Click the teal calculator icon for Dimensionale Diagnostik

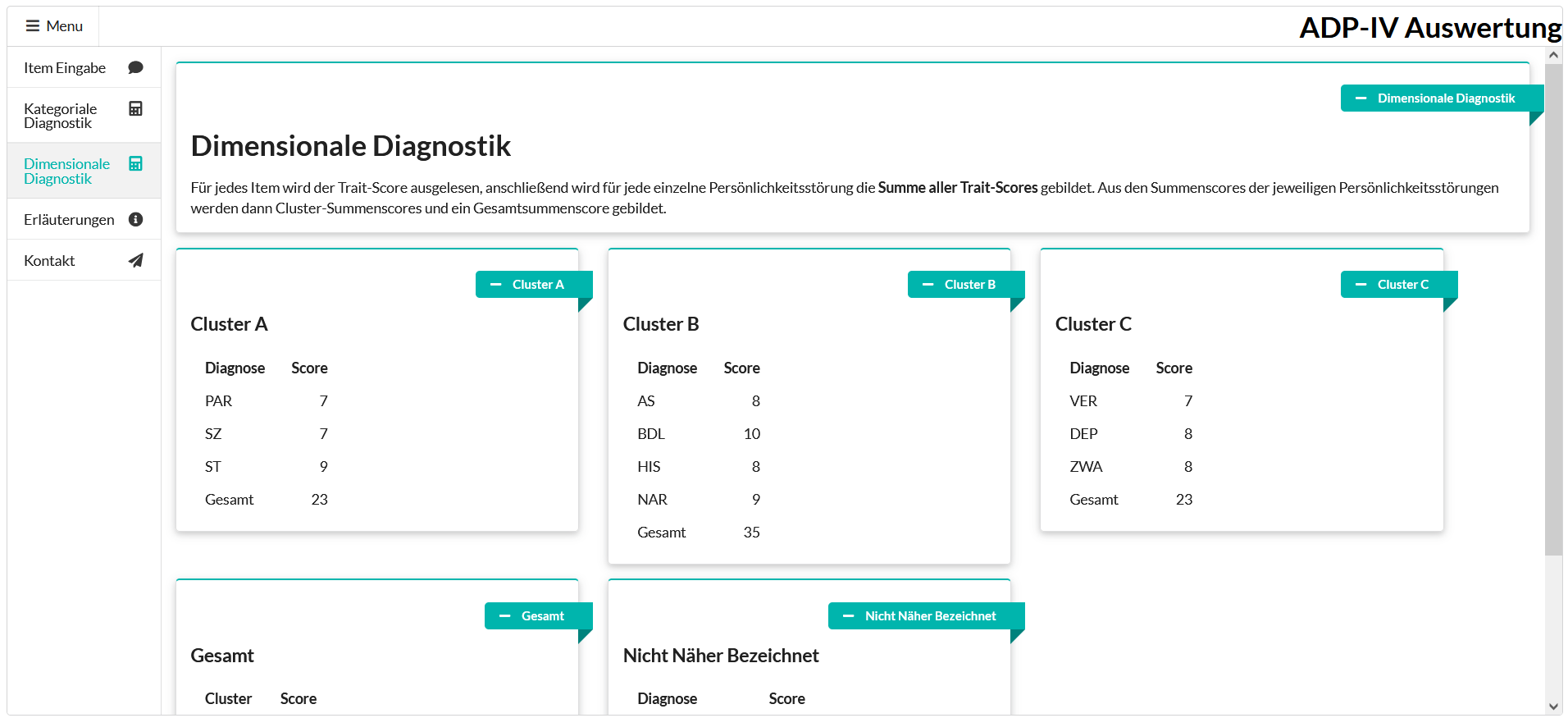click(x=136, y=163)
